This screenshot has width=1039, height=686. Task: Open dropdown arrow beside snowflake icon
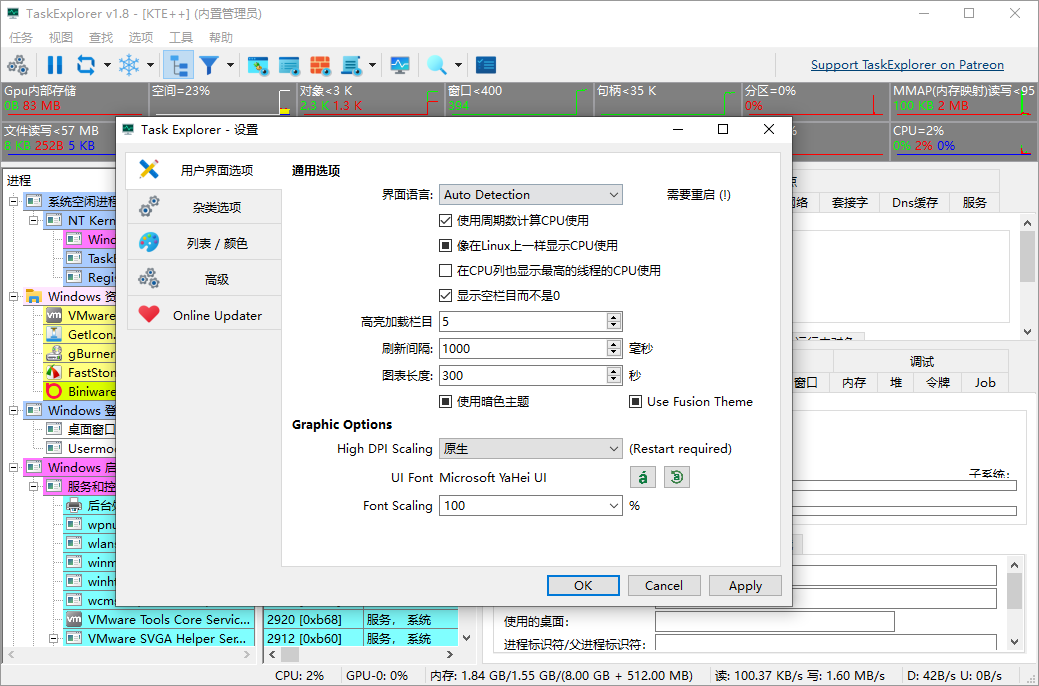click(150, 65)
